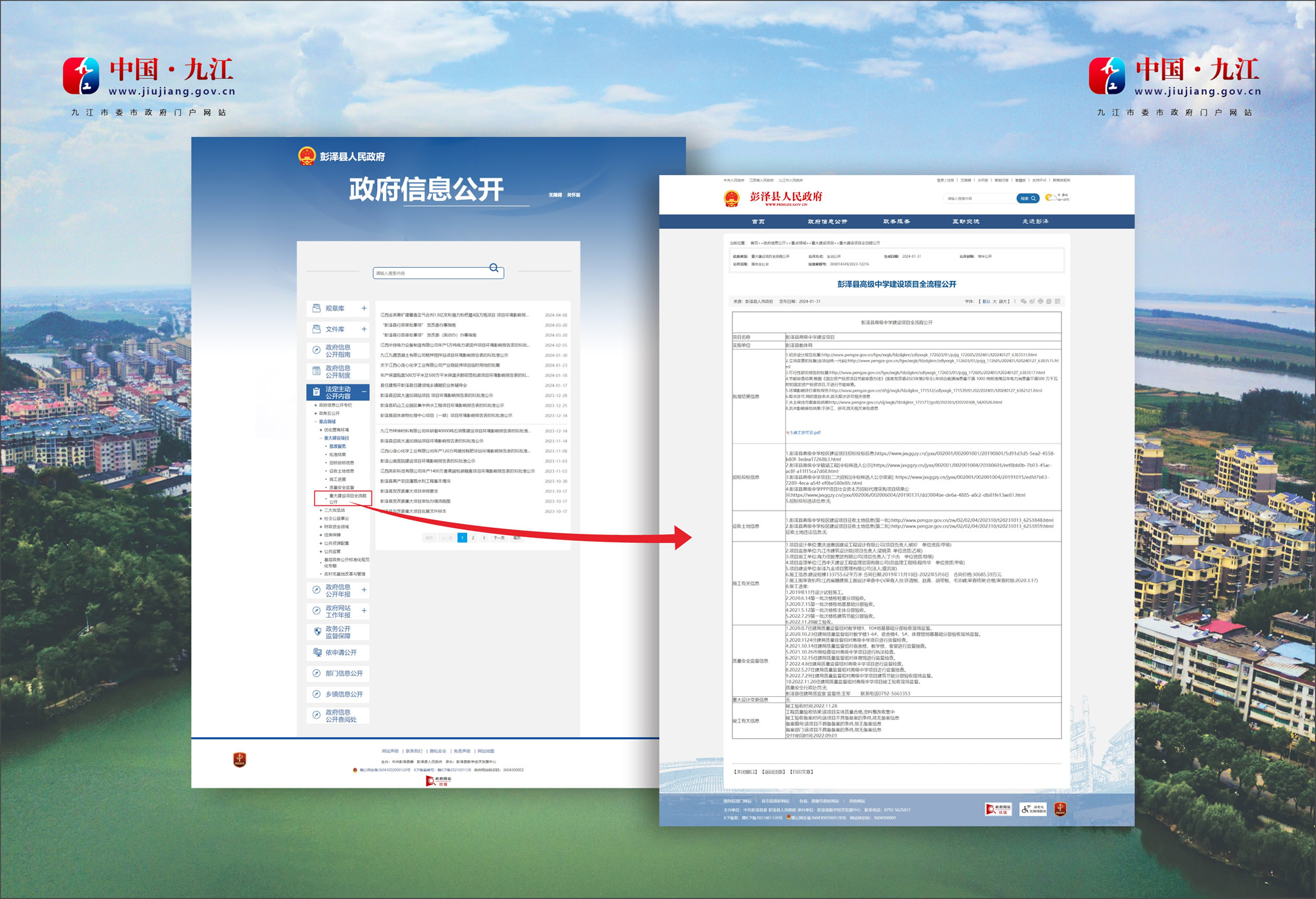The width and height of the screenshot is (1316, 899).
Task: Select 重大建设项目全流程公开 tree item
Action: pyautogui.click(x=347, y=498)
